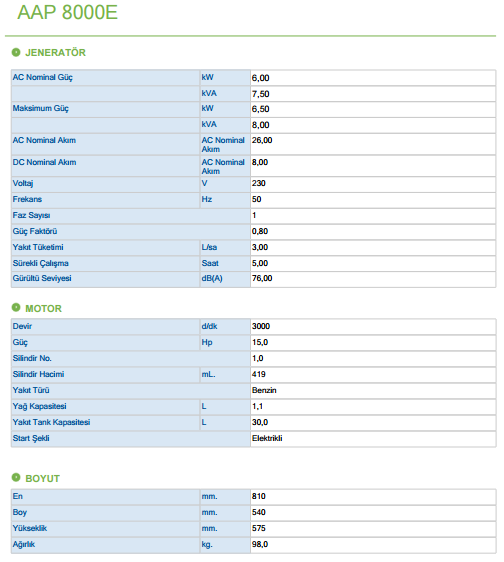This screenshot has height=562, width=504.
Task: Click the Frekans Hz unit cell
Action: pyautogui.click(x=225, y=200)
